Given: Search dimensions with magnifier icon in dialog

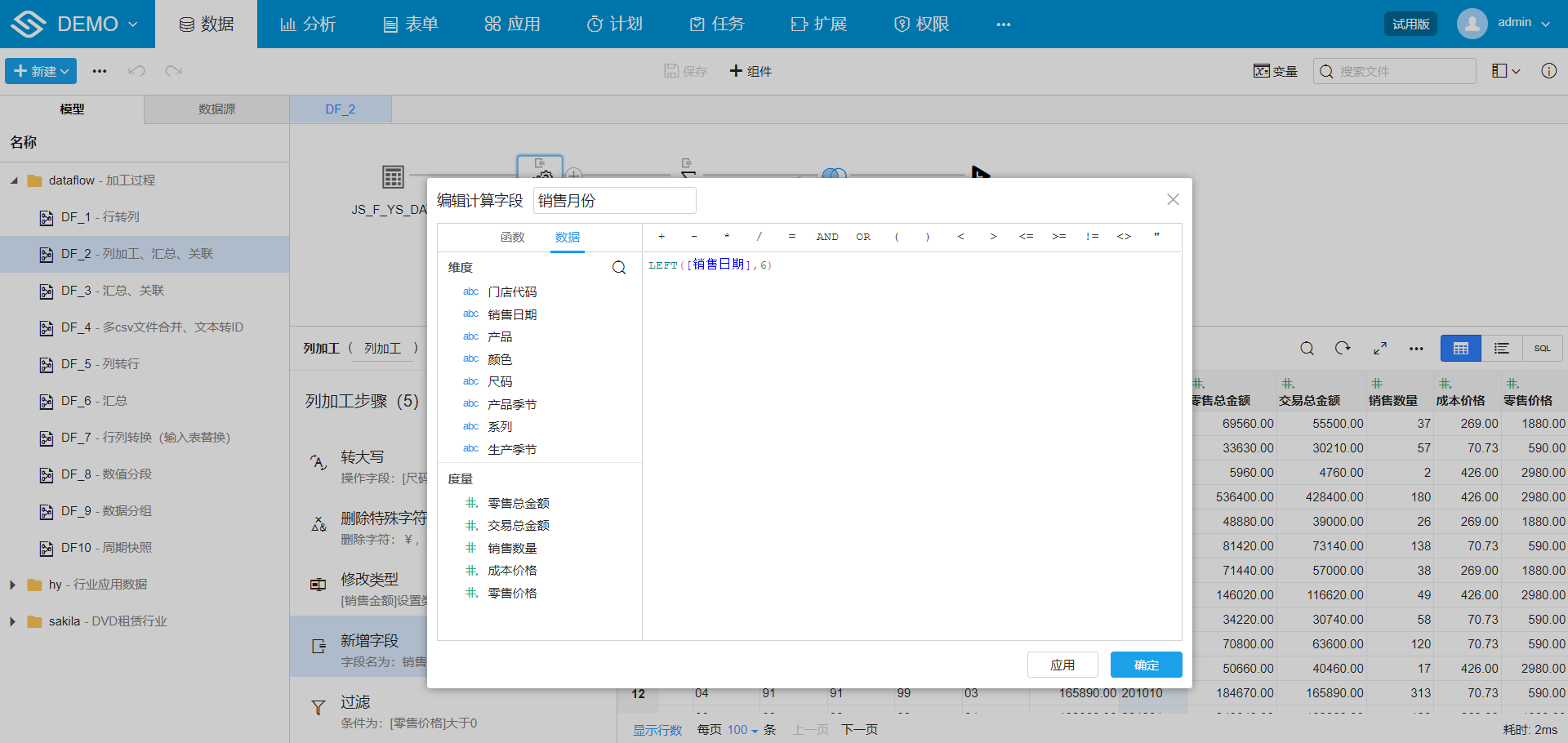Looking at the screenshot, I should click(x=619, y=268).
